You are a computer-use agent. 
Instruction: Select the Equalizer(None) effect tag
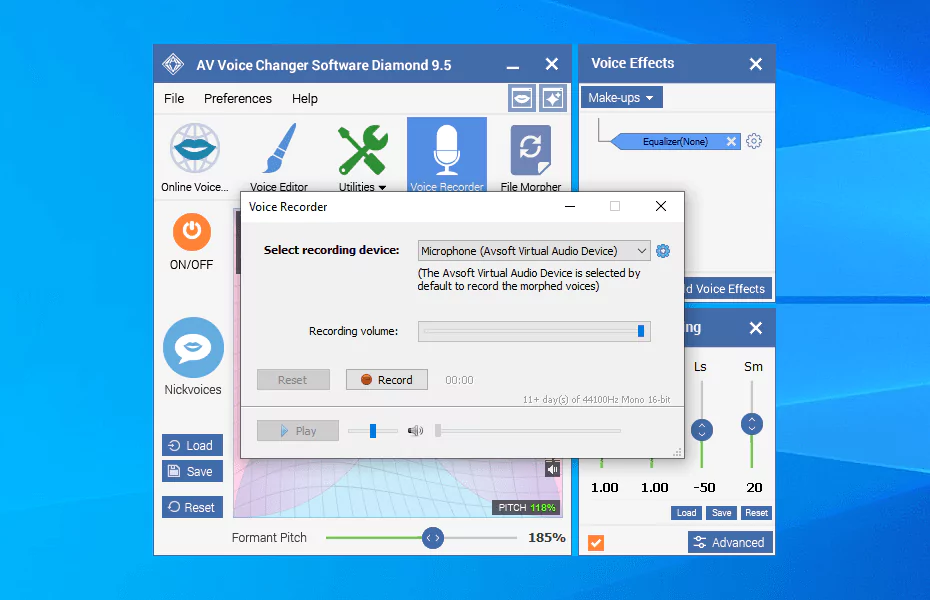[x=675, y=141]
